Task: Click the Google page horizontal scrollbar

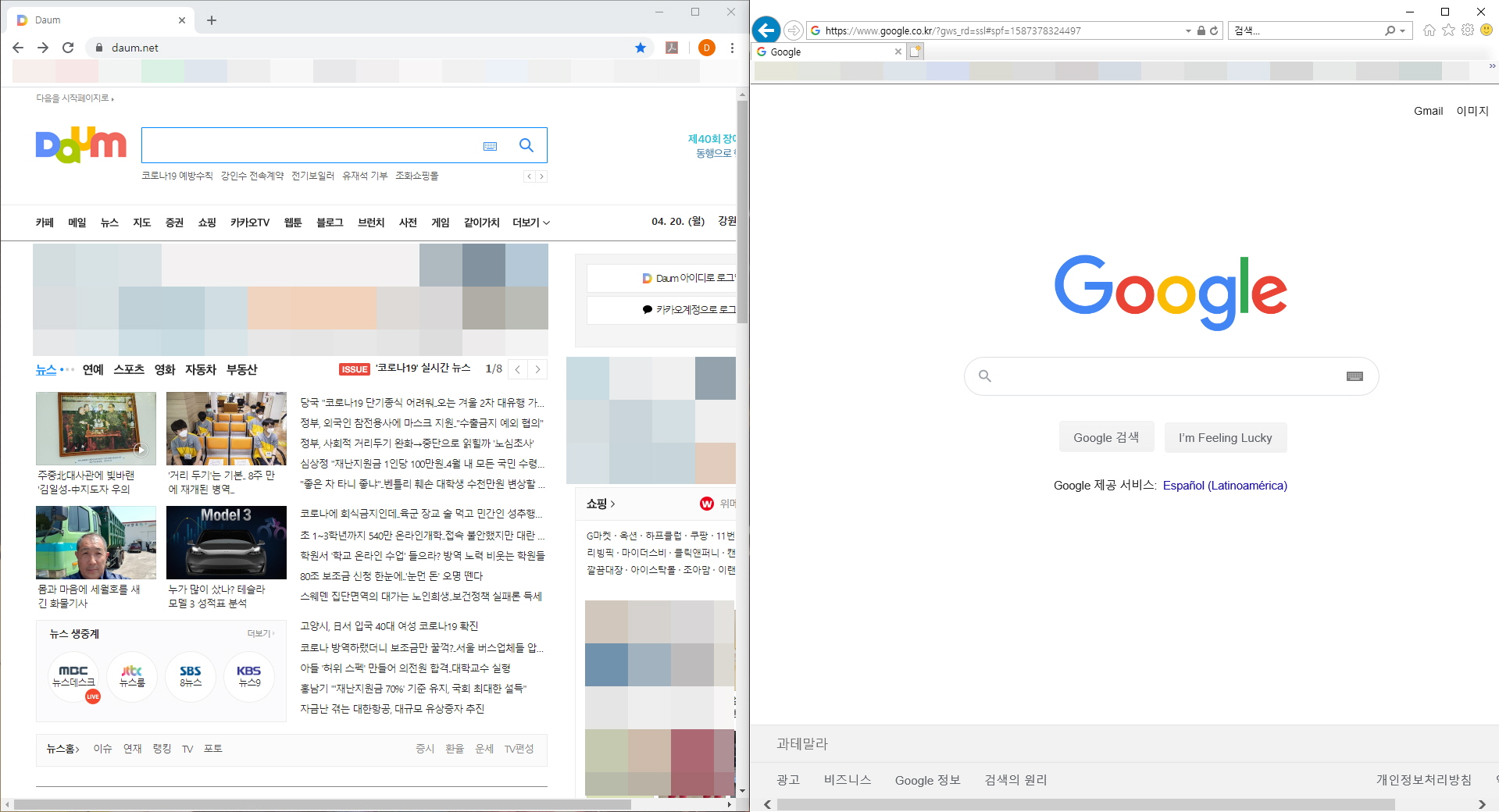Action: (1087, 804)
